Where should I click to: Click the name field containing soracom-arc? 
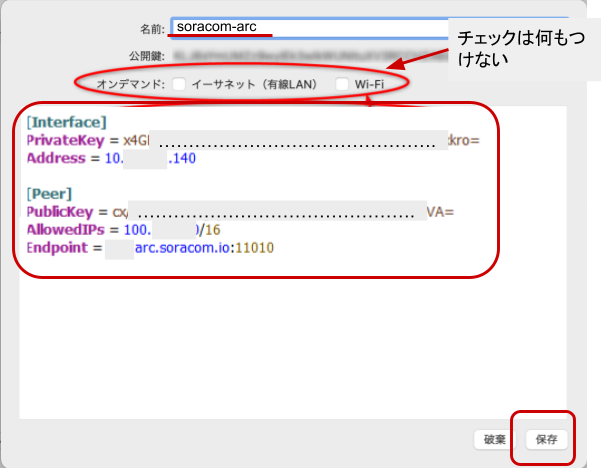coord(310,27)
